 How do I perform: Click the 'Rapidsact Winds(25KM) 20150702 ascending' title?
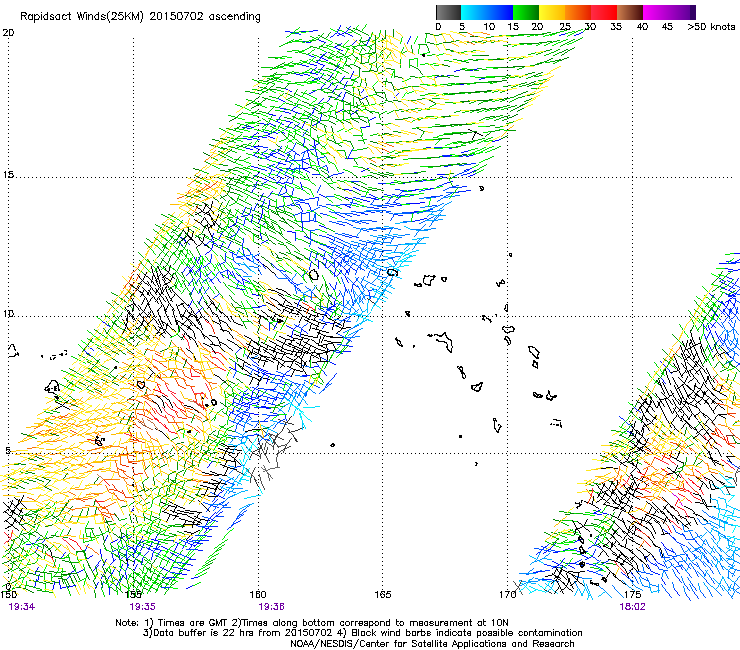point(140,17)
